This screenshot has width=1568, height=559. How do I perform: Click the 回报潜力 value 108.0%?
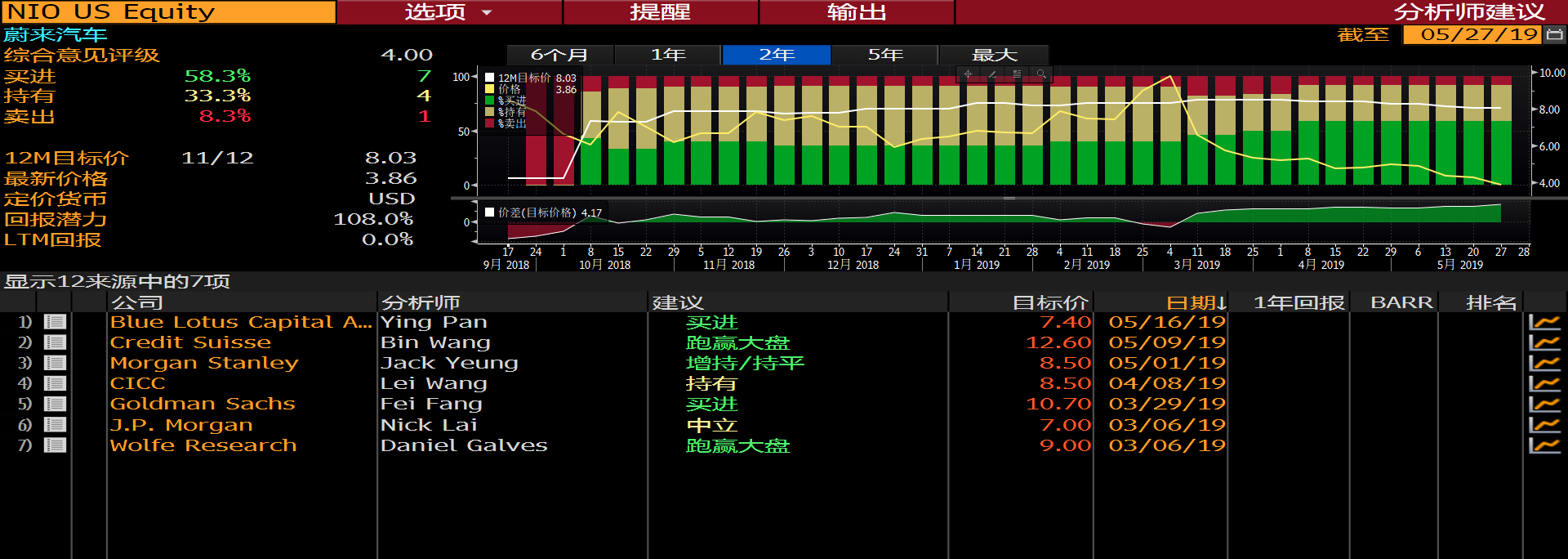coord(373,219)
